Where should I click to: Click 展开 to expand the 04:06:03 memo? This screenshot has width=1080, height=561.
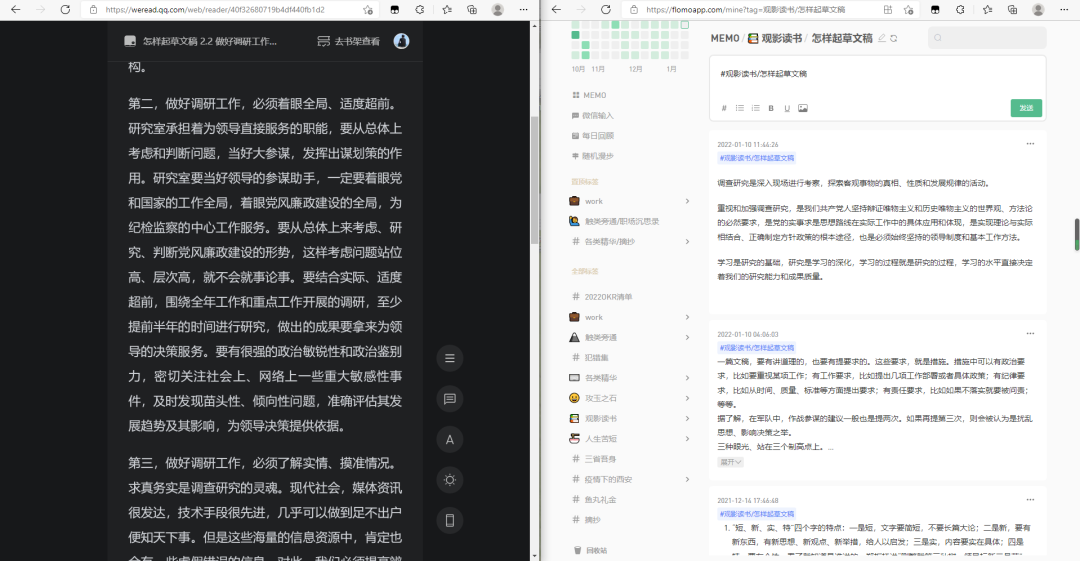[731, 462]
